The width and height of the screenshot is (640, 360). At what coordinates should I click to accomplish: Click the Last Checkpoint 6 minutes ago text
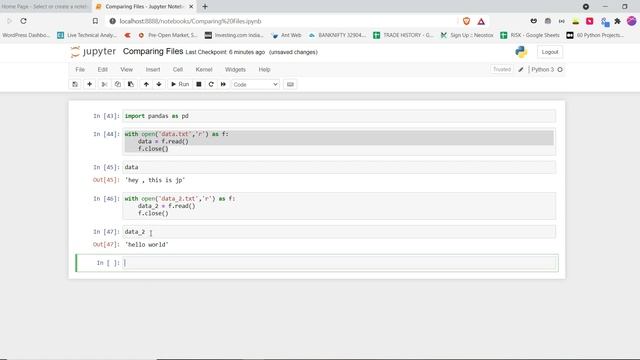tap(225, 52)
